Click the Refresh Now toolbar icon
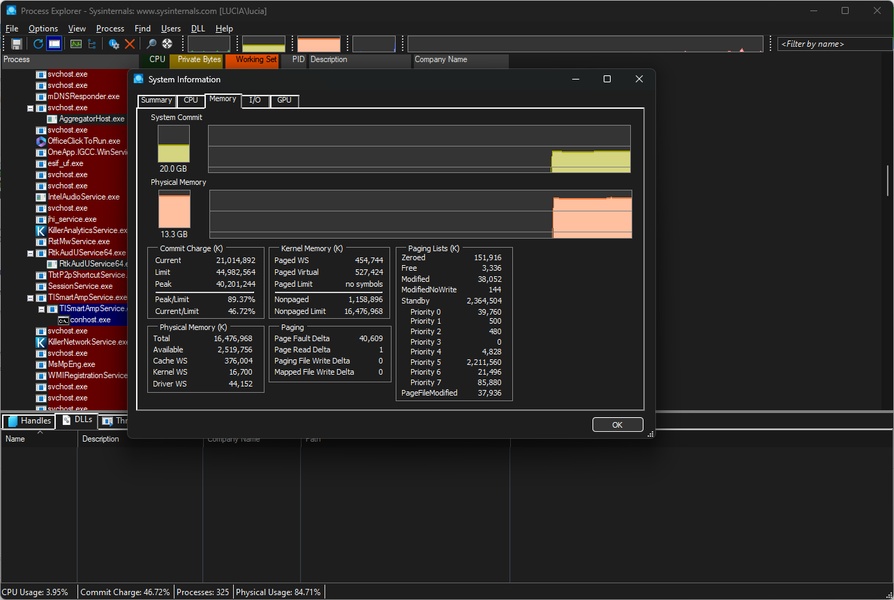The width and height of the screenshot is (894, 600). (38, 44)
